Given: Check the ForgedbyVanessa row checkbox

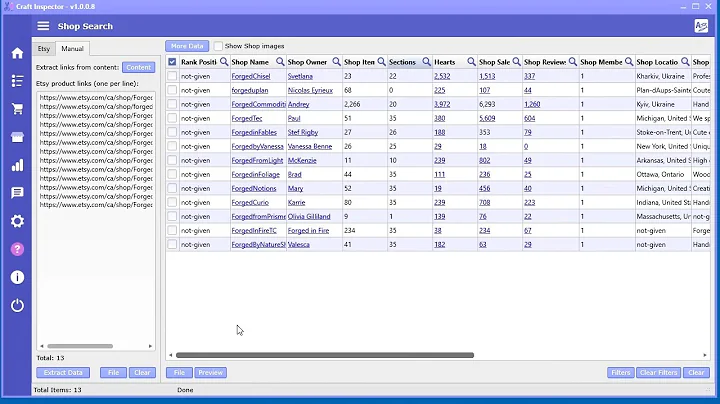Looking at the screenshot, I should [172, 146].
